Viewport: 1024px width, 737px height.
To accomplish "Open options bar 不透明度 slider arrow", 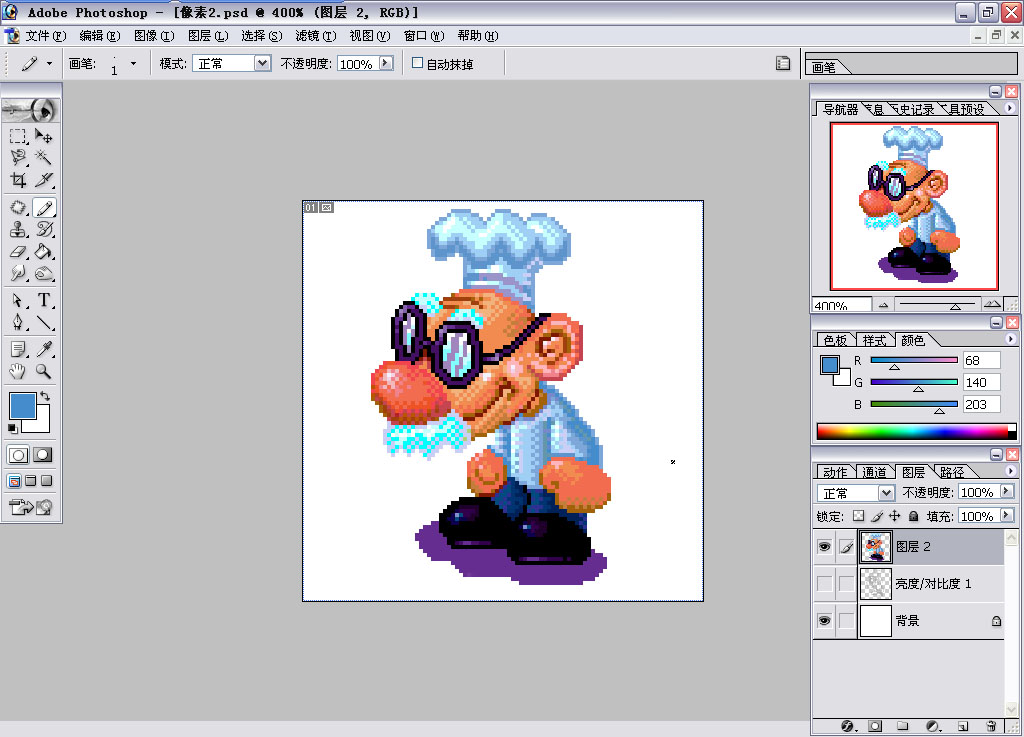I will (386, 63).
